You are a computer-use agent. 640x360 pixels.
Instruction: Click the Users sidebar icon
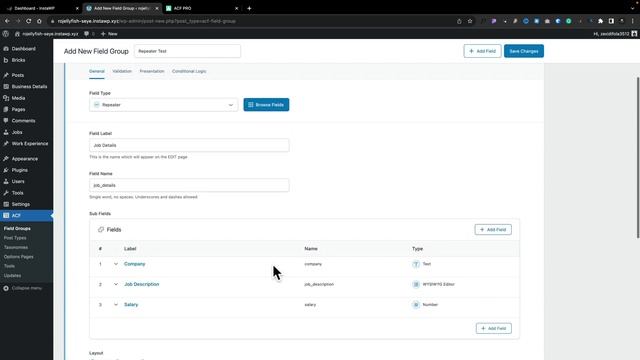[6, 181]
